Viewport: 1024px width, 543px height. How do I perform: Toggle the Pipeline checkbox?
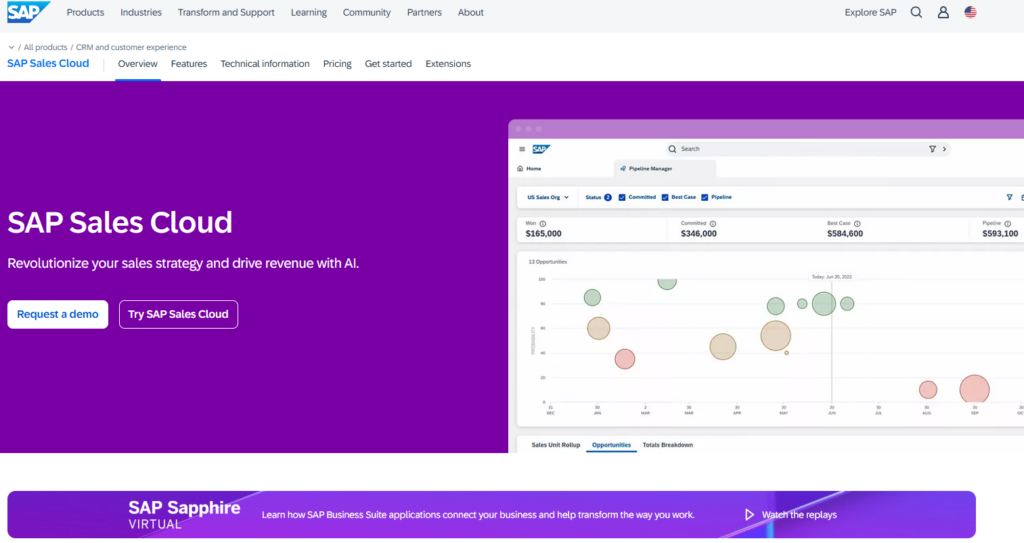705,197
